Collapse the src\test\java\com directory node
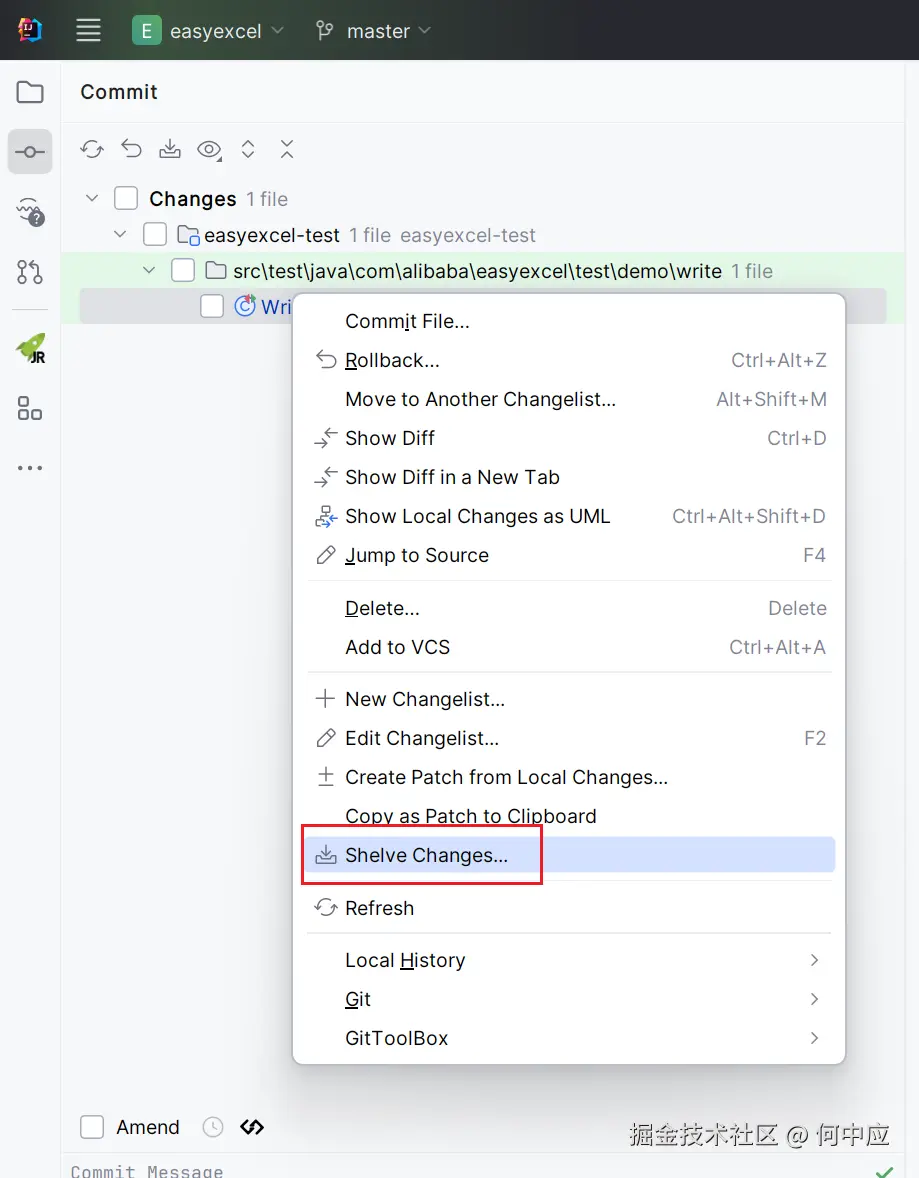The height and width of the screenshot is (1178, 919). pyautogui.click(x=149, y=270)
